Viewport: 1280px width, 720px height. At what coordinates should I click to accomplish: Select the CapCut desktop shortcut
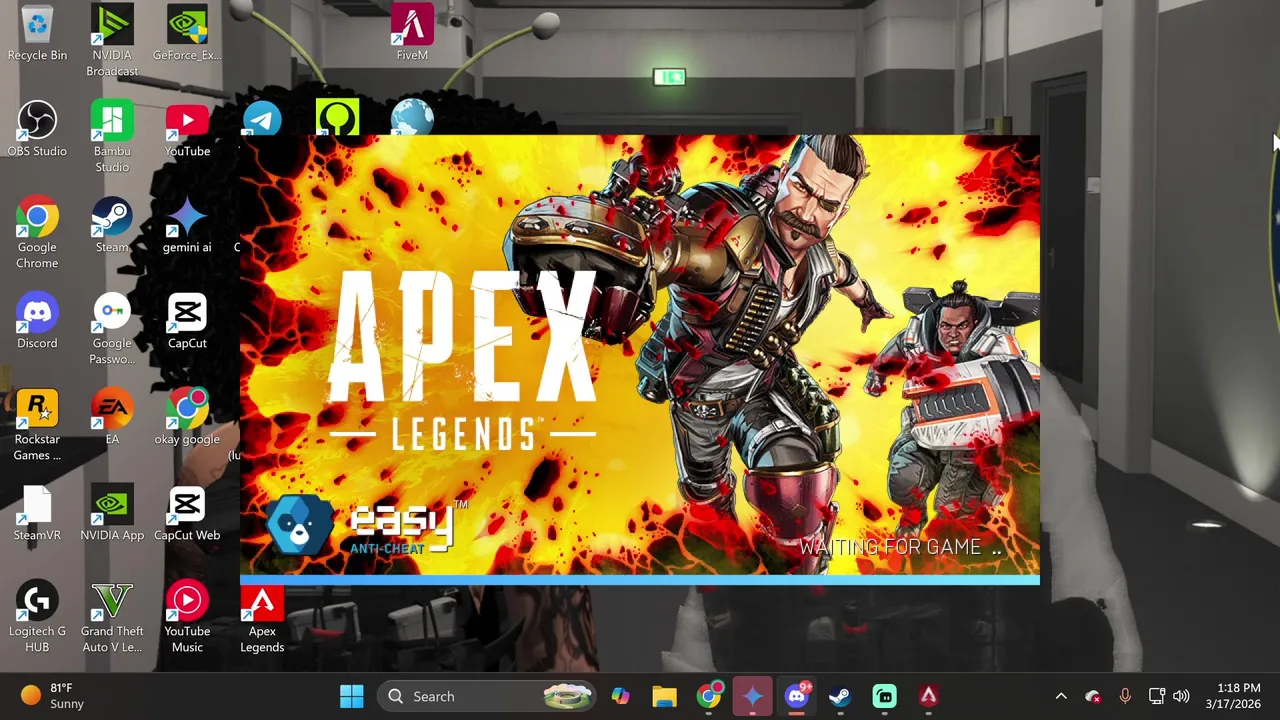[x=187, y=322]
